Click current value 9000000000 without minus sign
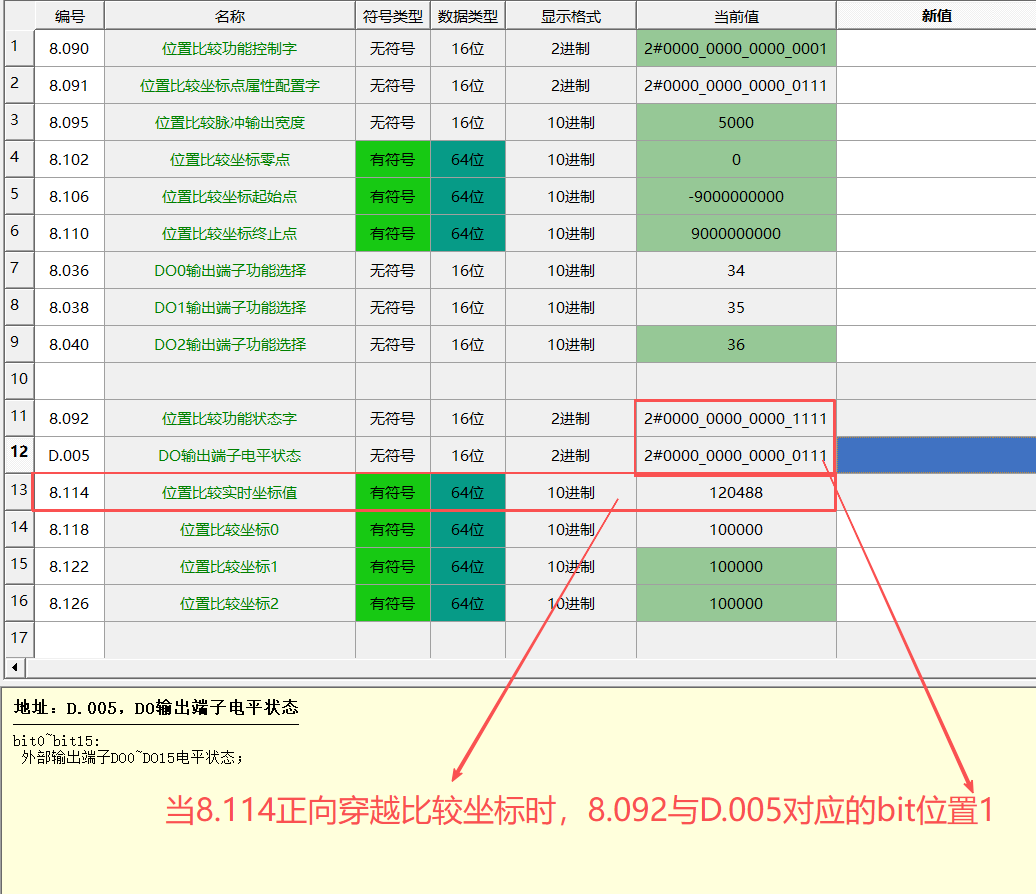Screen dimensions: 1036x894 point(736,233)
